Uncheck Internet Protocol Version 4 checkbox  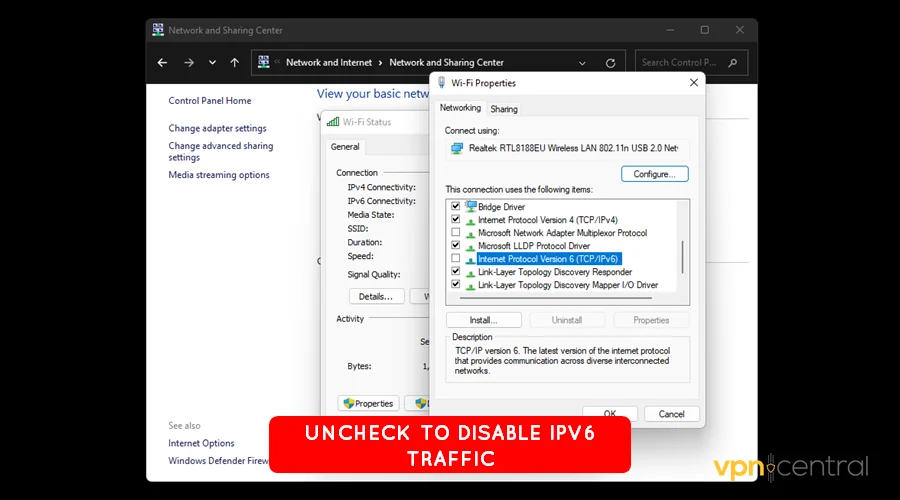tap(456, 219)
